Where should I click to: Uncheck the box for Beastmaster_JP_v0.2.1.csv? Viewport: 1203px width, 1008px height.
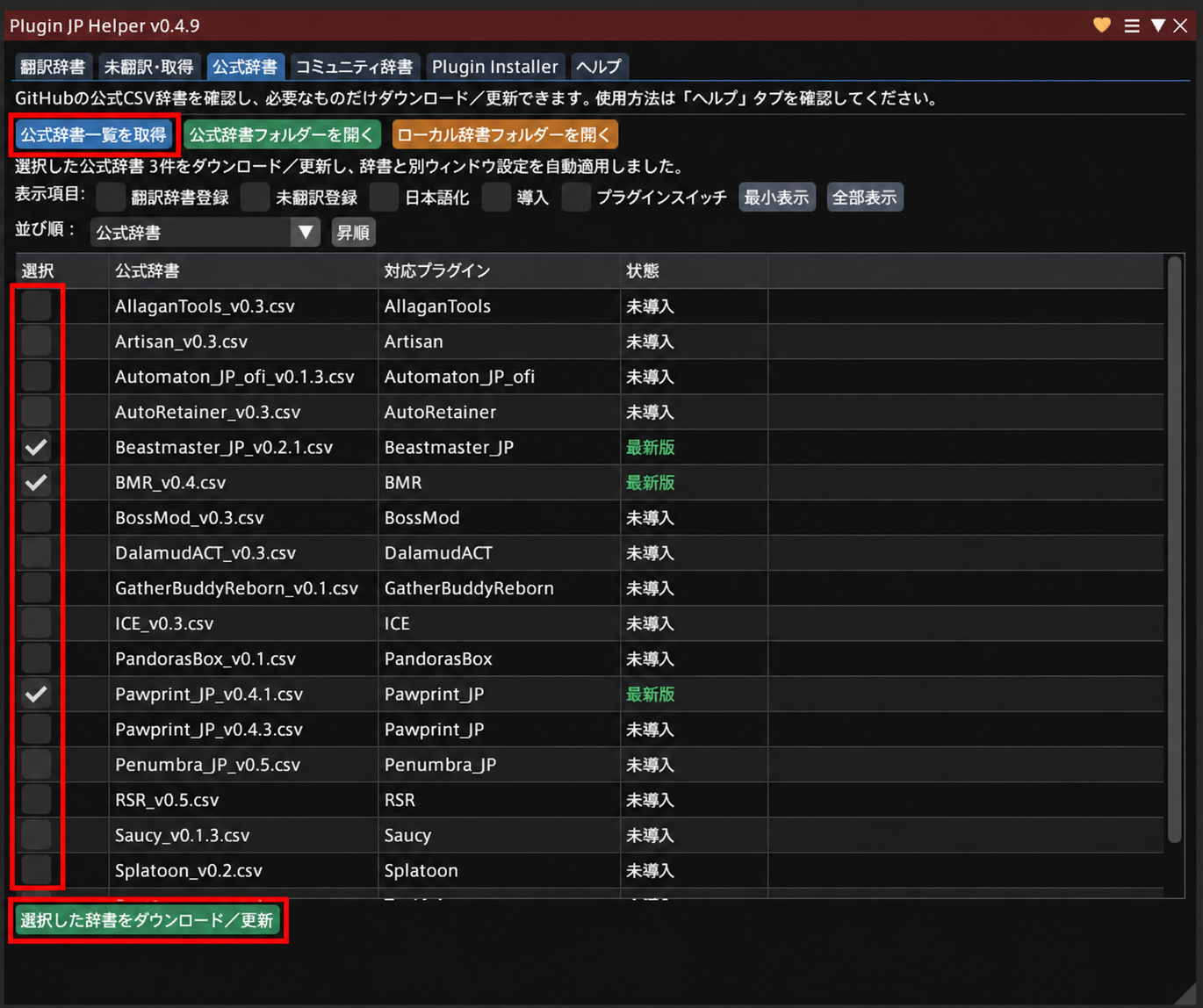coord(37,447)
